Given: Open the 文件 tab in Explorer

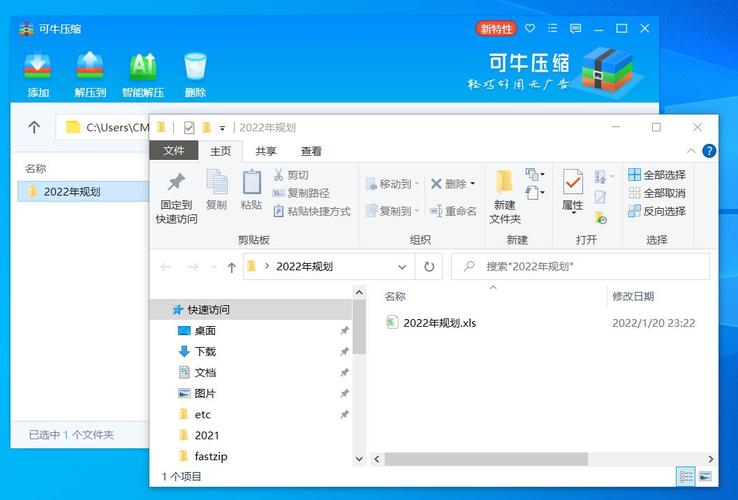Looking at the screenshot, I should click(x=174, y=151).
